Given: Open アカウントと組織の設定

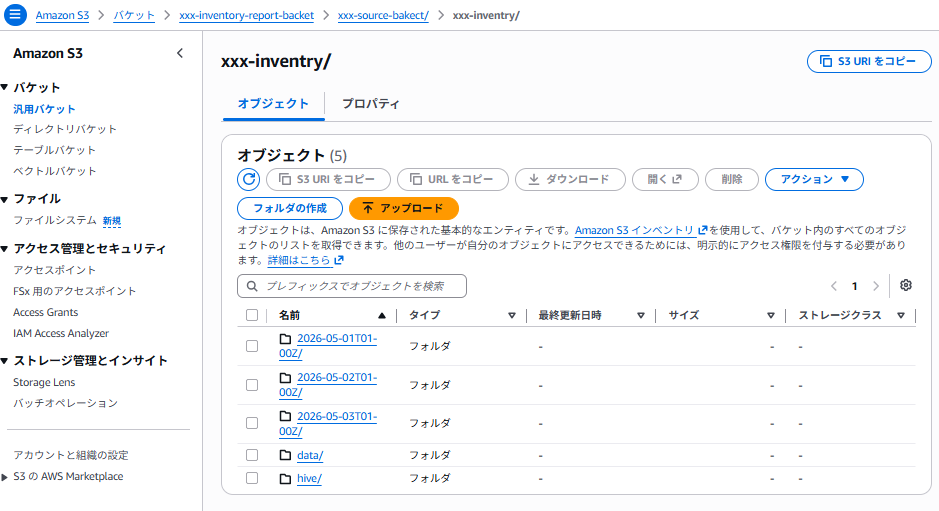Looking at the screenshot, I should [71, 455].
